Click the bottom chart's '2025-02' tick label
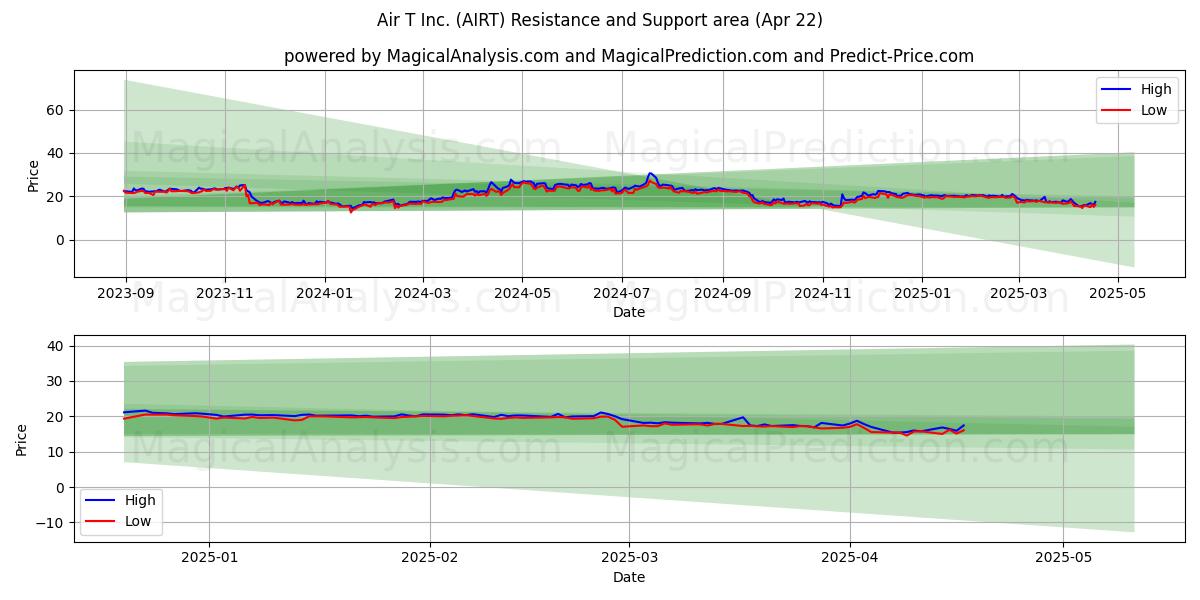 pyautogui.click(x=430, y=558)
